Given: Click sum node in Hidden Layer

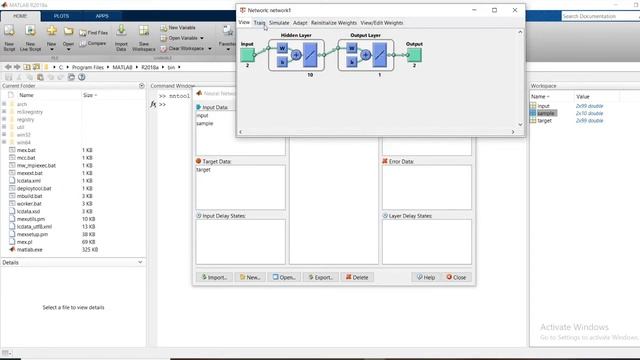Looking at the screenshot, I should pos(296,55).
